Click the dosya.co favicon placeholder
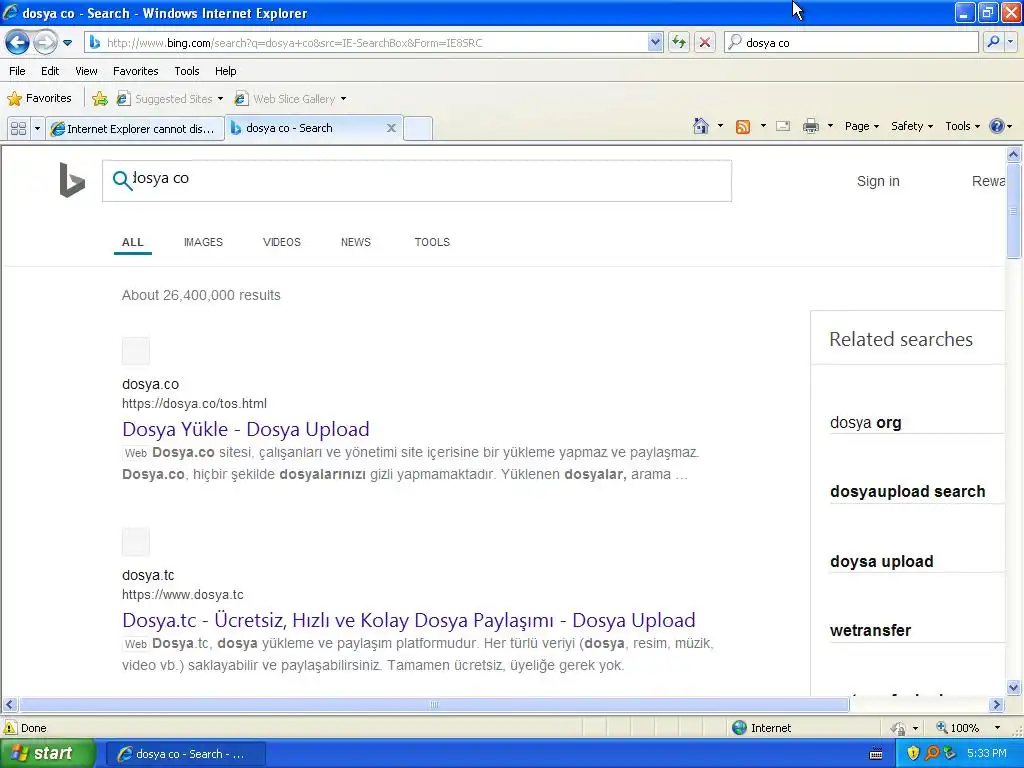1024x768 pixels. (136, 351)
